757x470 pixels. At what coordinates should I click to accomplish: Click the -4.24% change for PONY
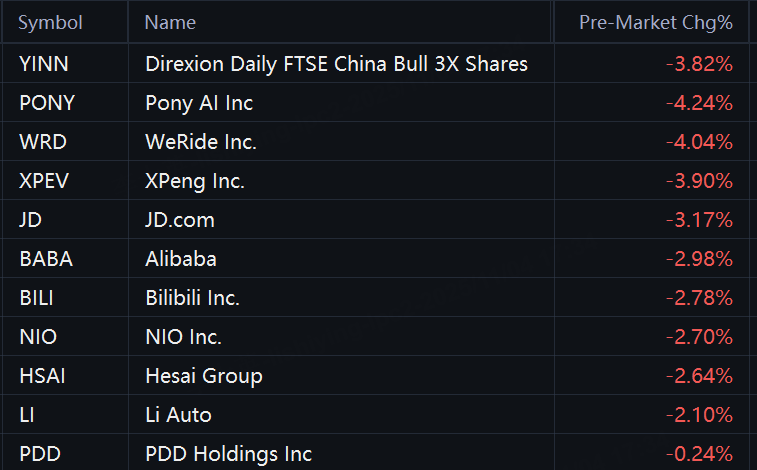pyautogui.click(x=699, y=103)
